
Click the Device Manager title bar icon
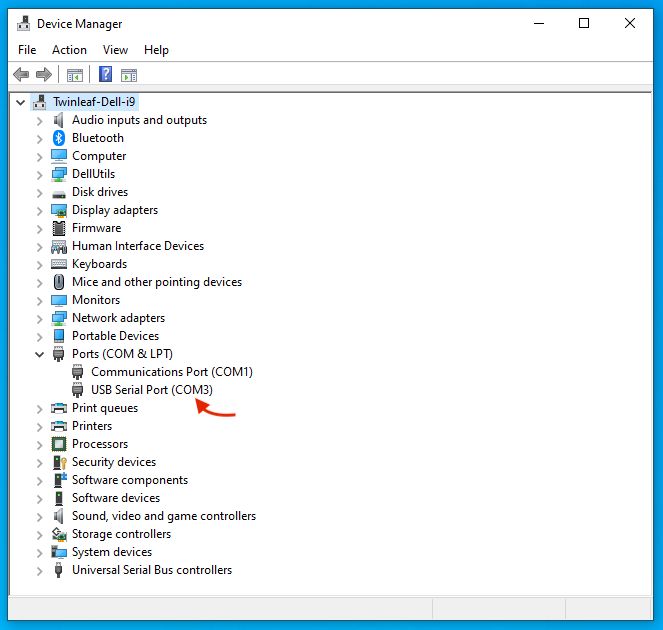tap(23, 23)
